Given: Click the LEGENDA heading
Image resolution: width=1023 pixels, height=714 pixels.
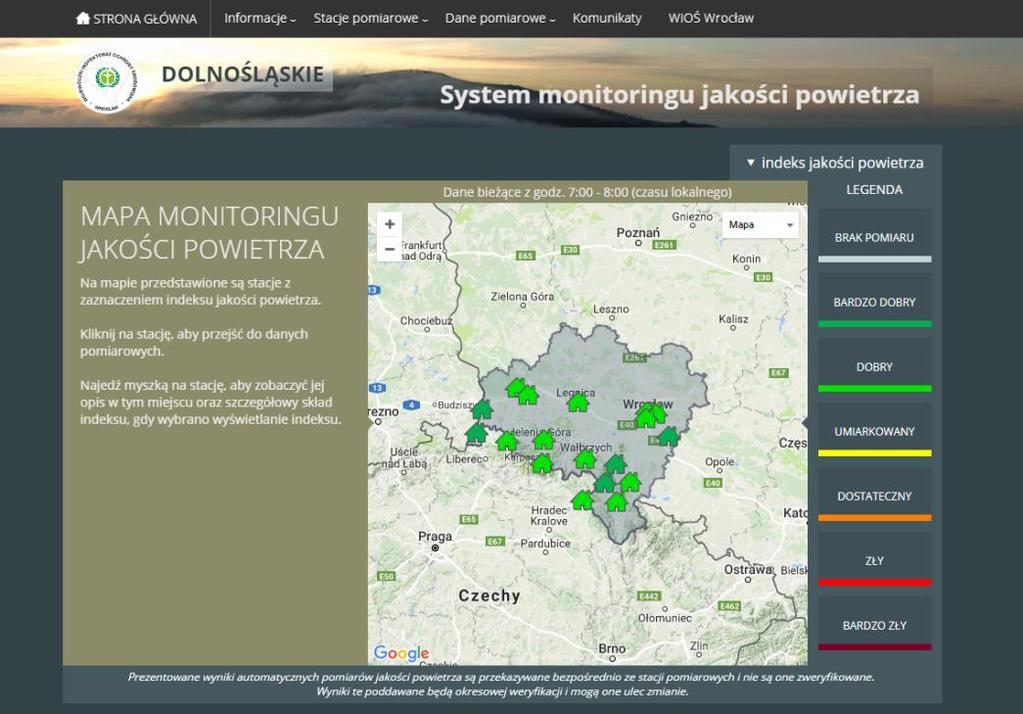Looking at the screenshot, I should [874, 190].
